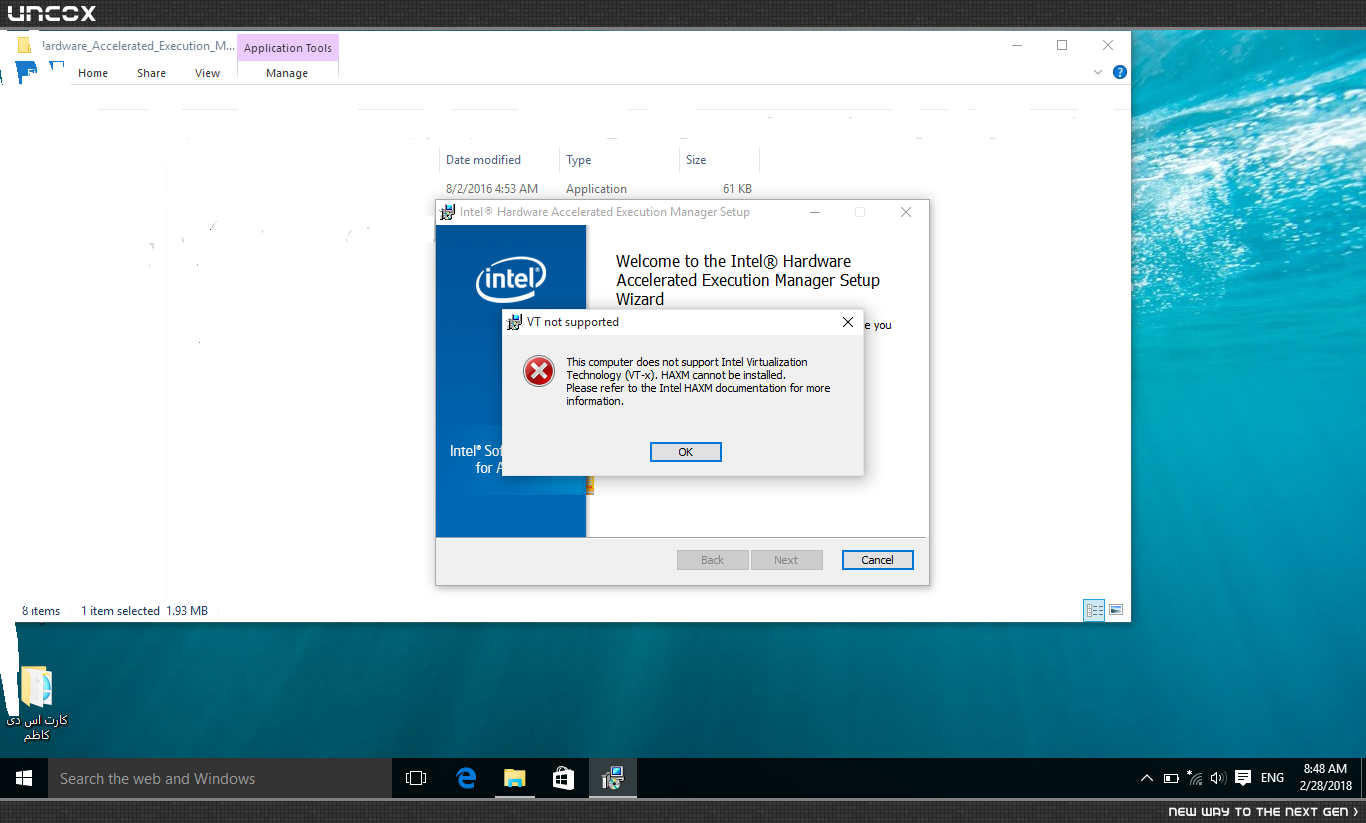Screen dimensions: 1366x823
Task: Open the Wi-Fi network flyout
Action: (x=1194, y=778)
